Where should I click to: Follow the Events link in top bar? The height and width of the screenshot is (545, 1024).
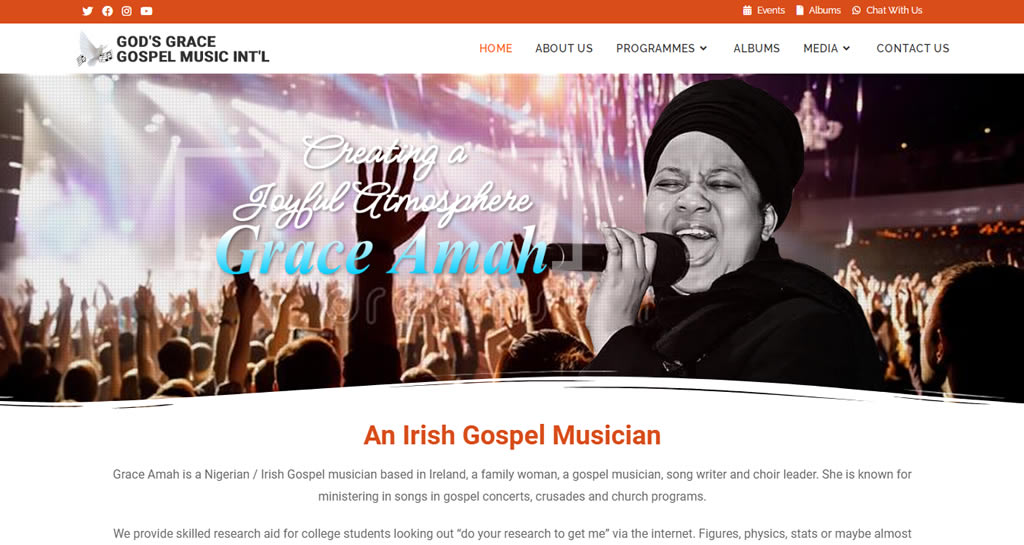click(771, 10)
